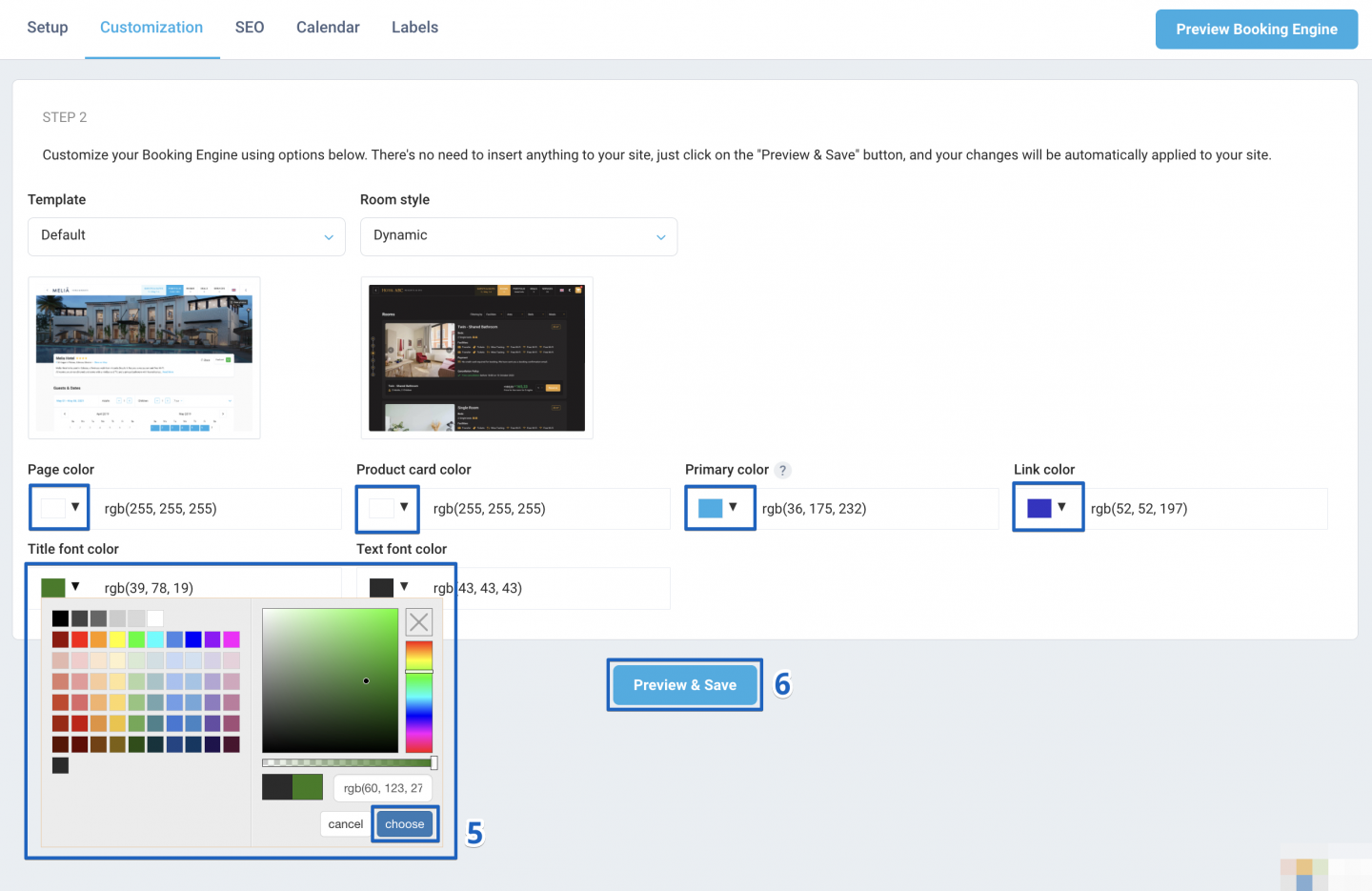Image resolution: width=1372 pixels, height=891 pixels.
Task: Pick the bright yellow palette swatch
Action: coord(117,639)
